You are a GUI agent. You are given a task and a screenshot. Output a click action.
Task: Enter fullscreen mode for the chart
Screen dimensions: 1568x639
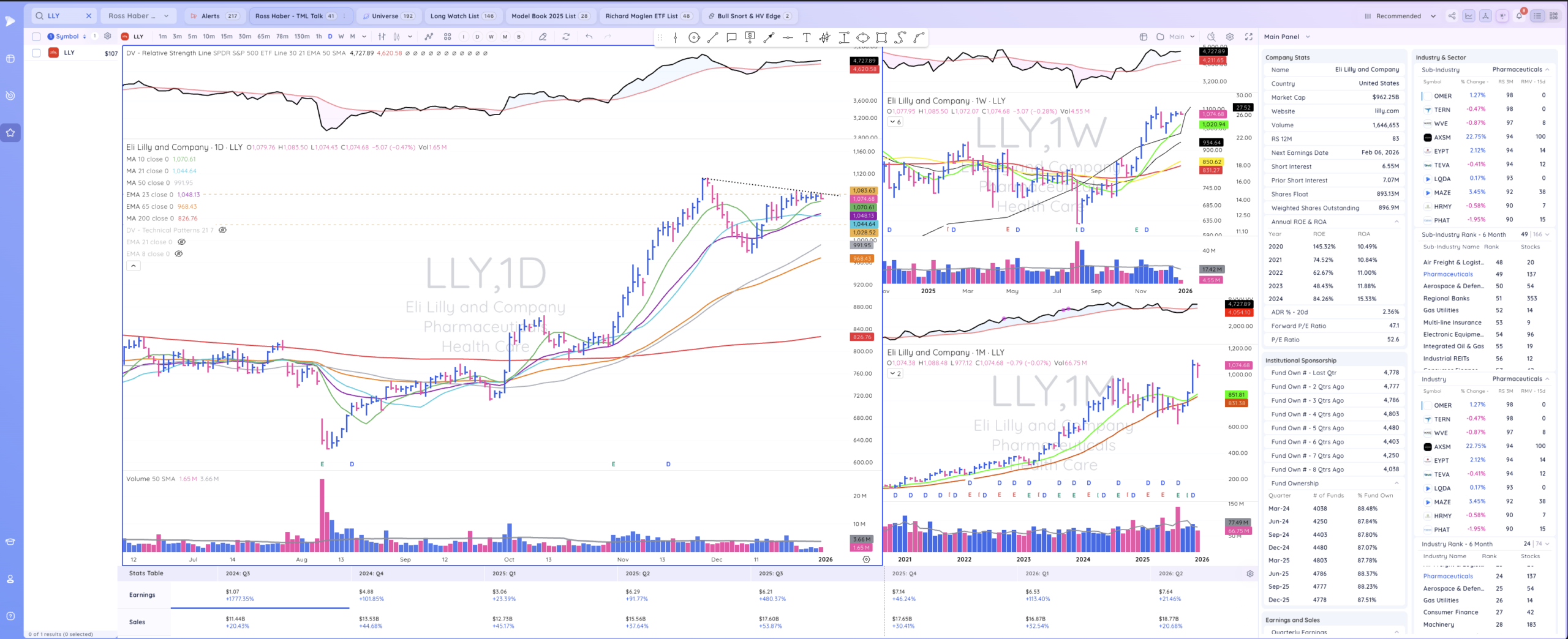pos(1249,37)
